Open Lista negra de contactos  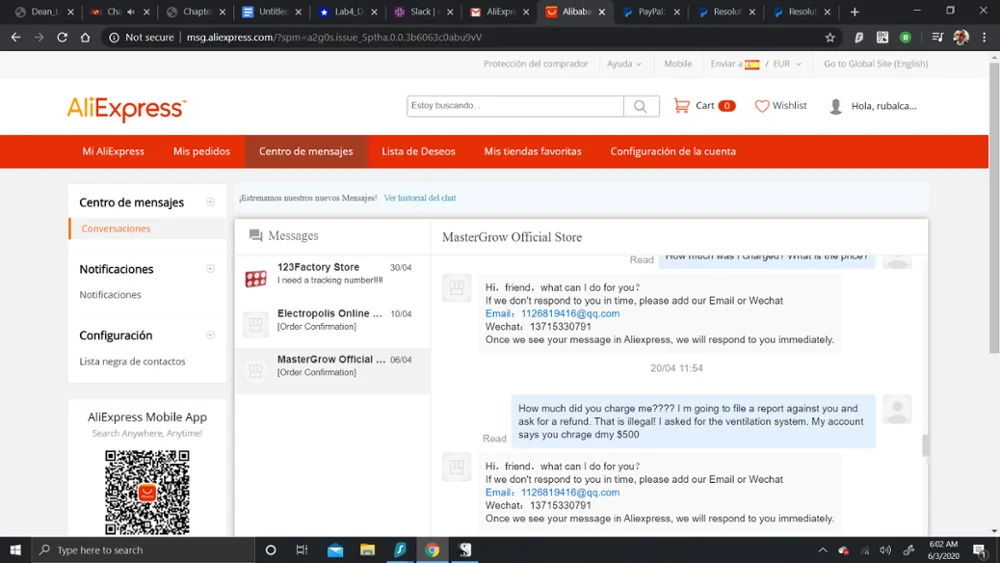[x=132, y=362]
